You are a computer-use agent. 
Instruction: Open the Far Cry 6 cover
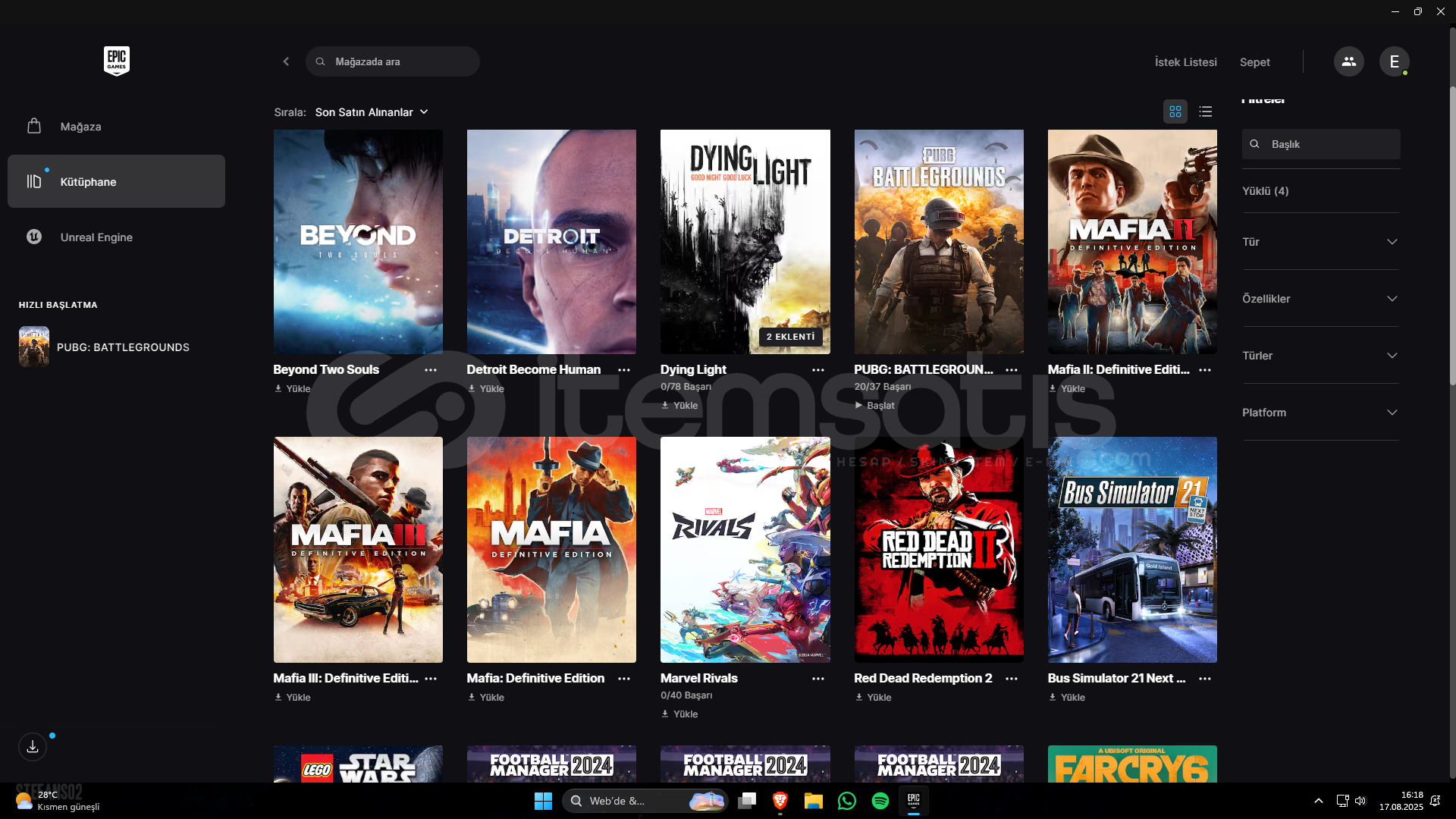click(1132, 764)
